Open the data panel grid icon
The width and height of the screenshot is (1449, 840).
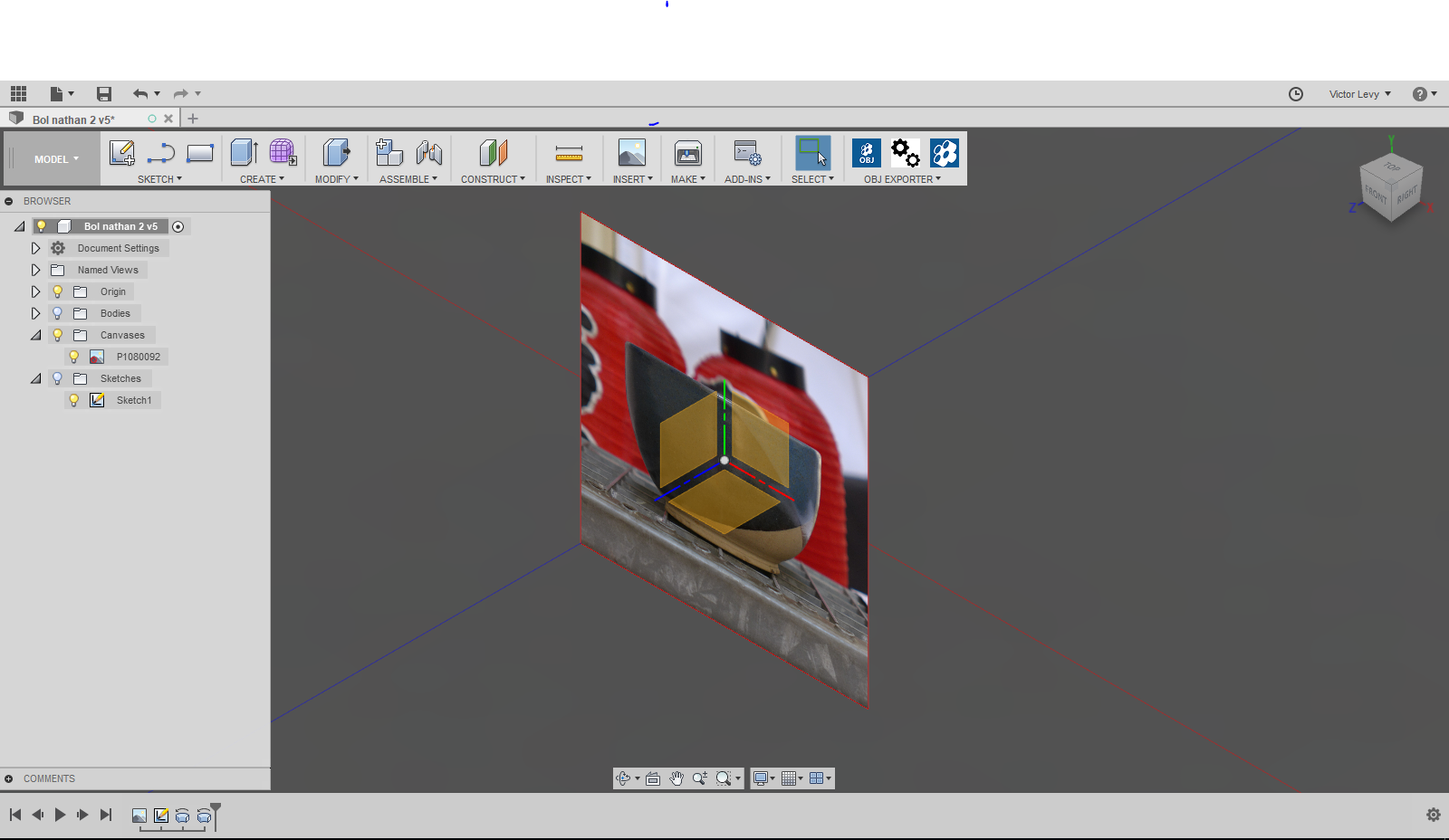[18, 93]
